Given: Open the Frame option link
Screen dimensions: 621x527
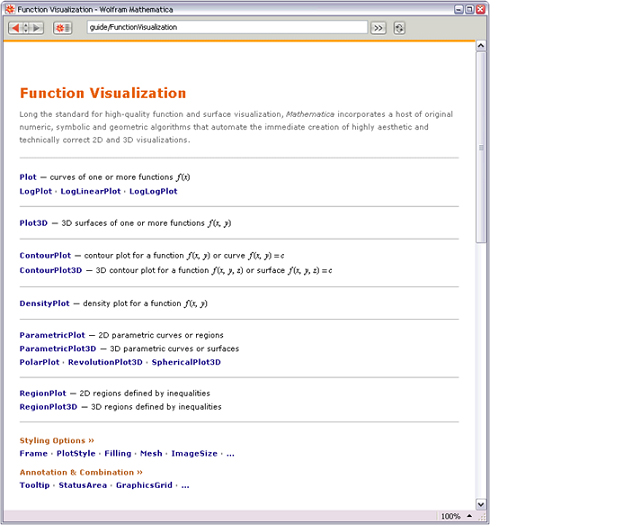Looking at the screenshot, I should pyautogui.click(x=33, y=453).
